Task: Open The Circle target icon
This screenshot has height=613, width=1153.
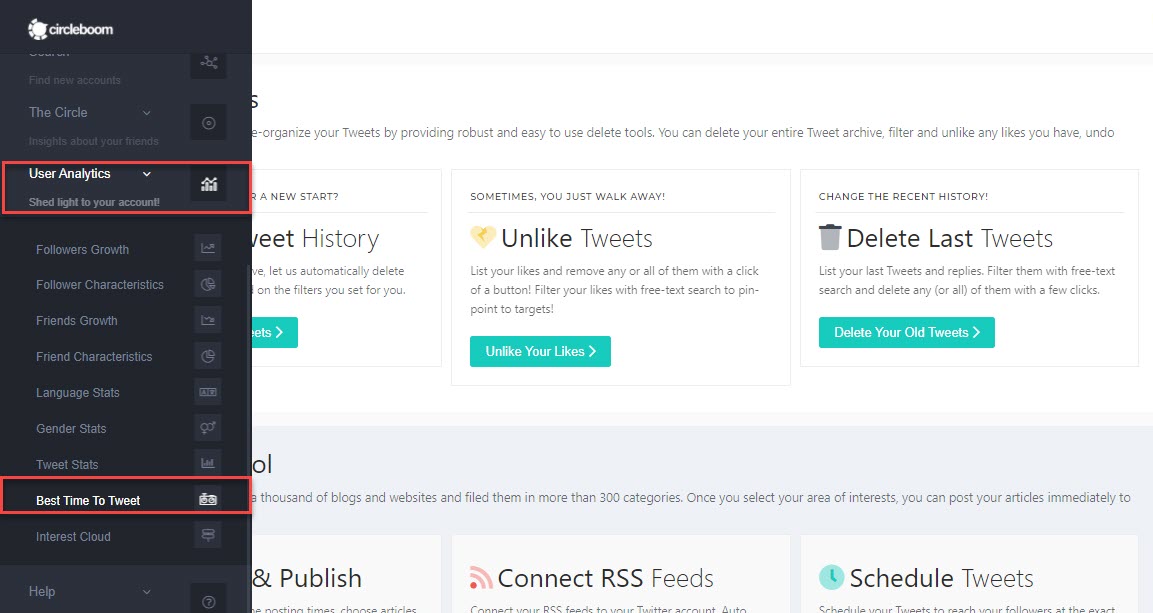Action: point(209,123)
